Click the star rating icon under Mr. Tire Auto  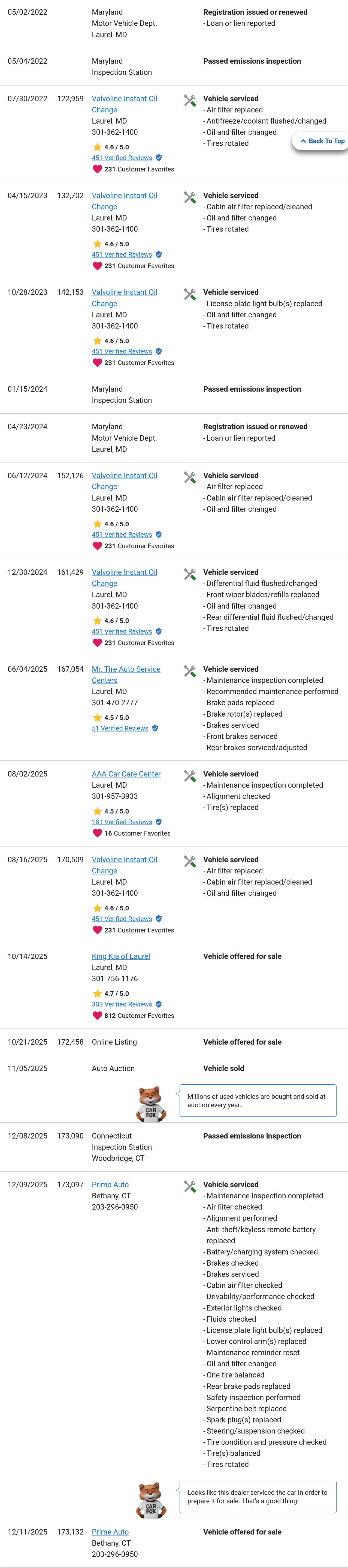click(97, 718)
